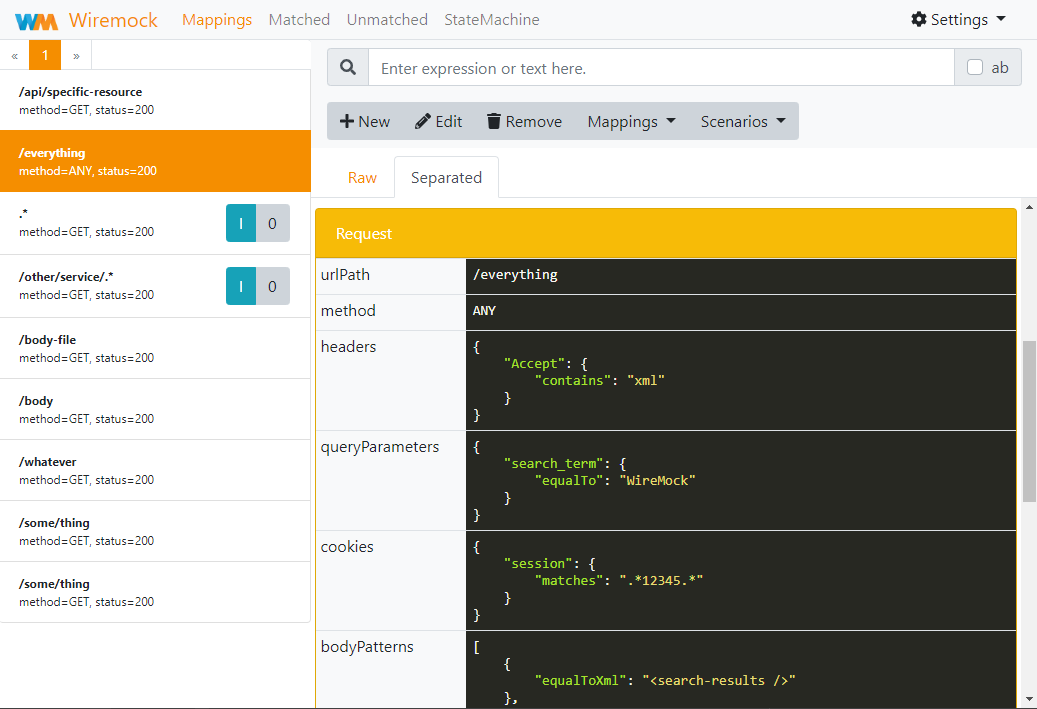Remove the selected mapping
The height and width of the screenshot is (709, 1037).
pyautogui.click(x=524, y=121)
